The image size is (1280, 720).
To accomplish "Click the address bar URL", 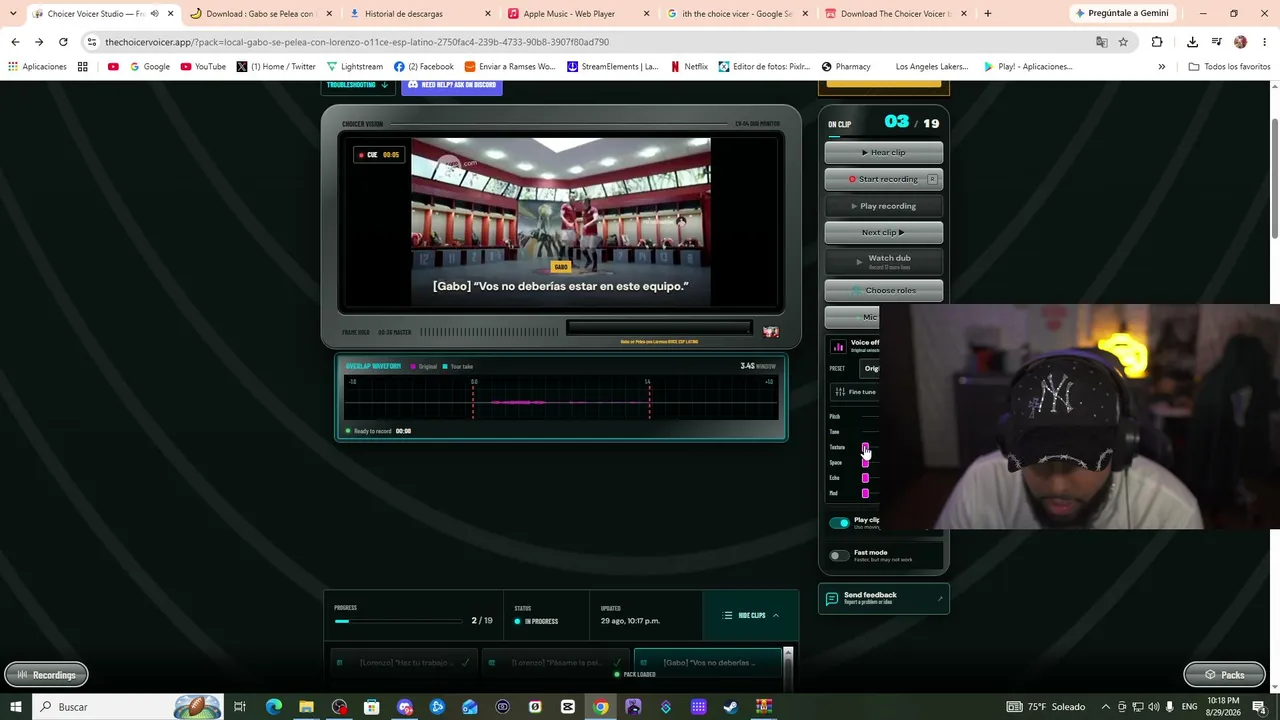I will click(x=357, y=42).
